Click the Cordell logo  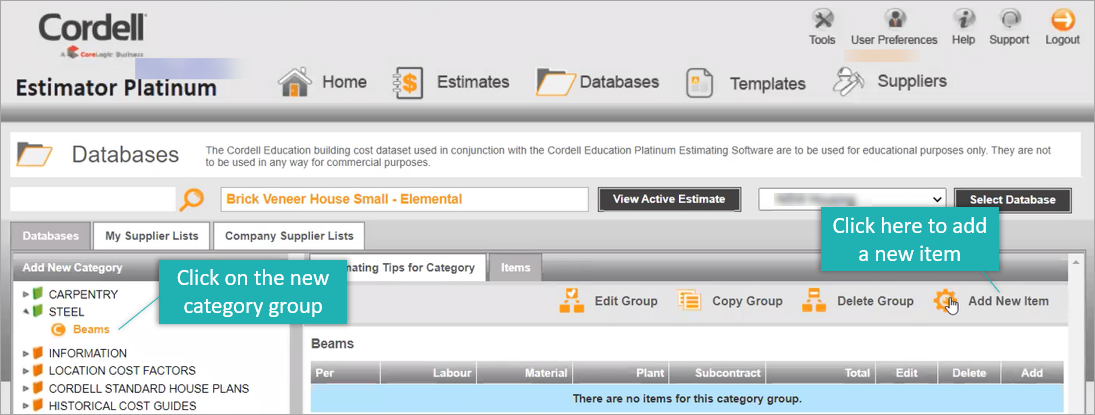click(x=92, y=35)
